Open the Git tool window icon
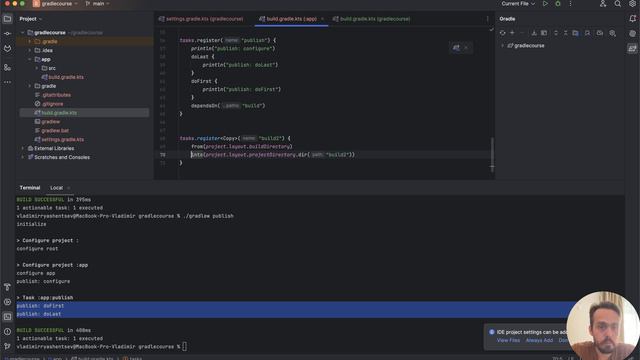The width and height of the screenshot is (640, 360). click(7, 346)
